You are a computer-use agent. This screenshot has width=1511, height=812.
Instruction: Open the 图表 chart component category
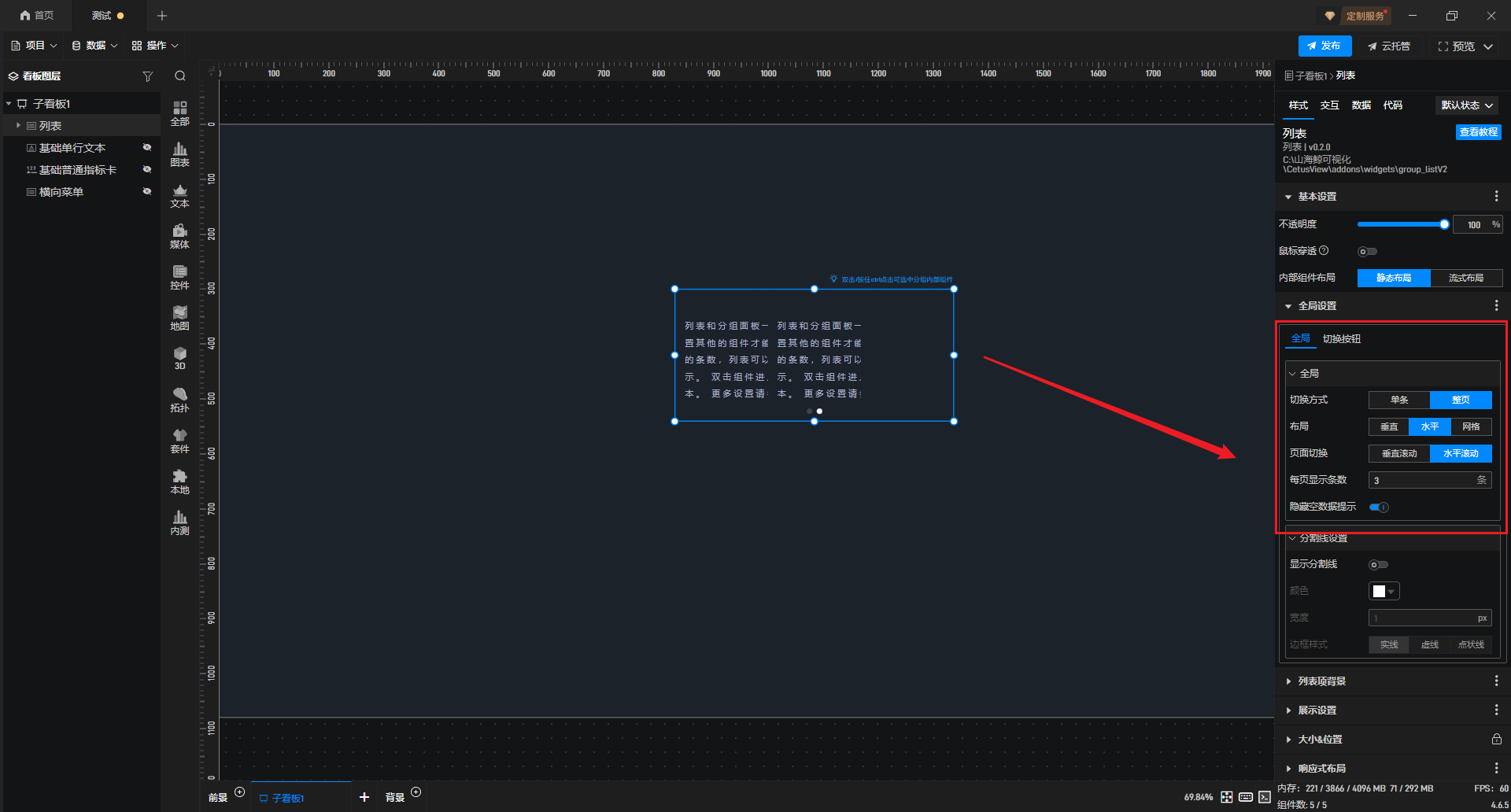(179, 154)
